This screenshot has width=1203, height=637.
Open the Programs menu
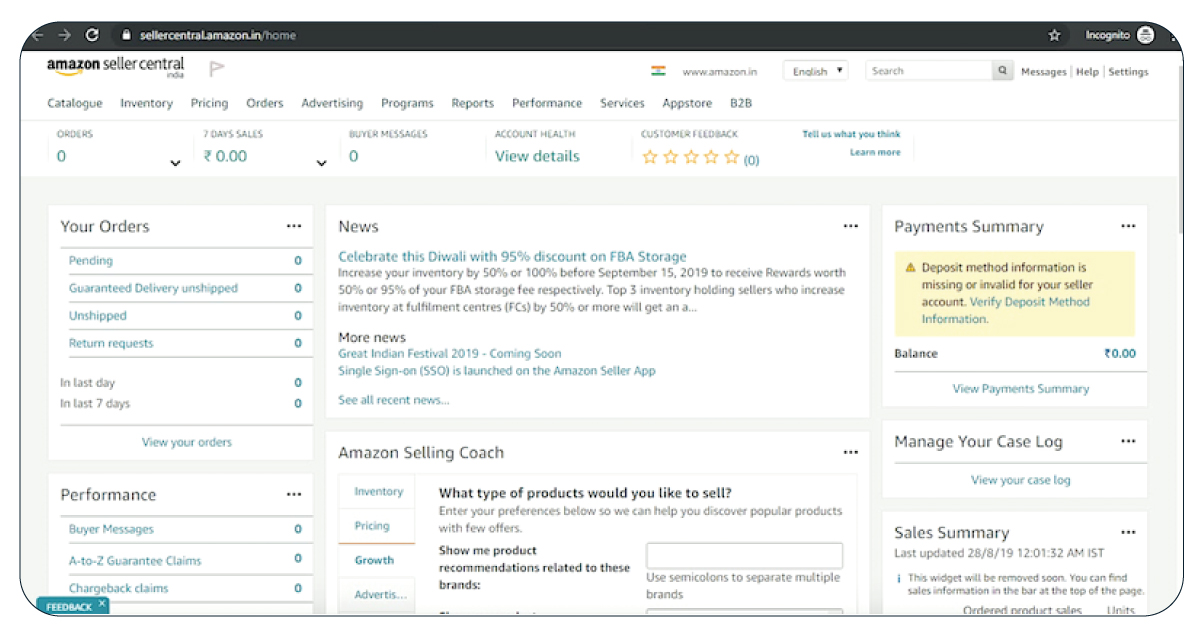[407, 103]
